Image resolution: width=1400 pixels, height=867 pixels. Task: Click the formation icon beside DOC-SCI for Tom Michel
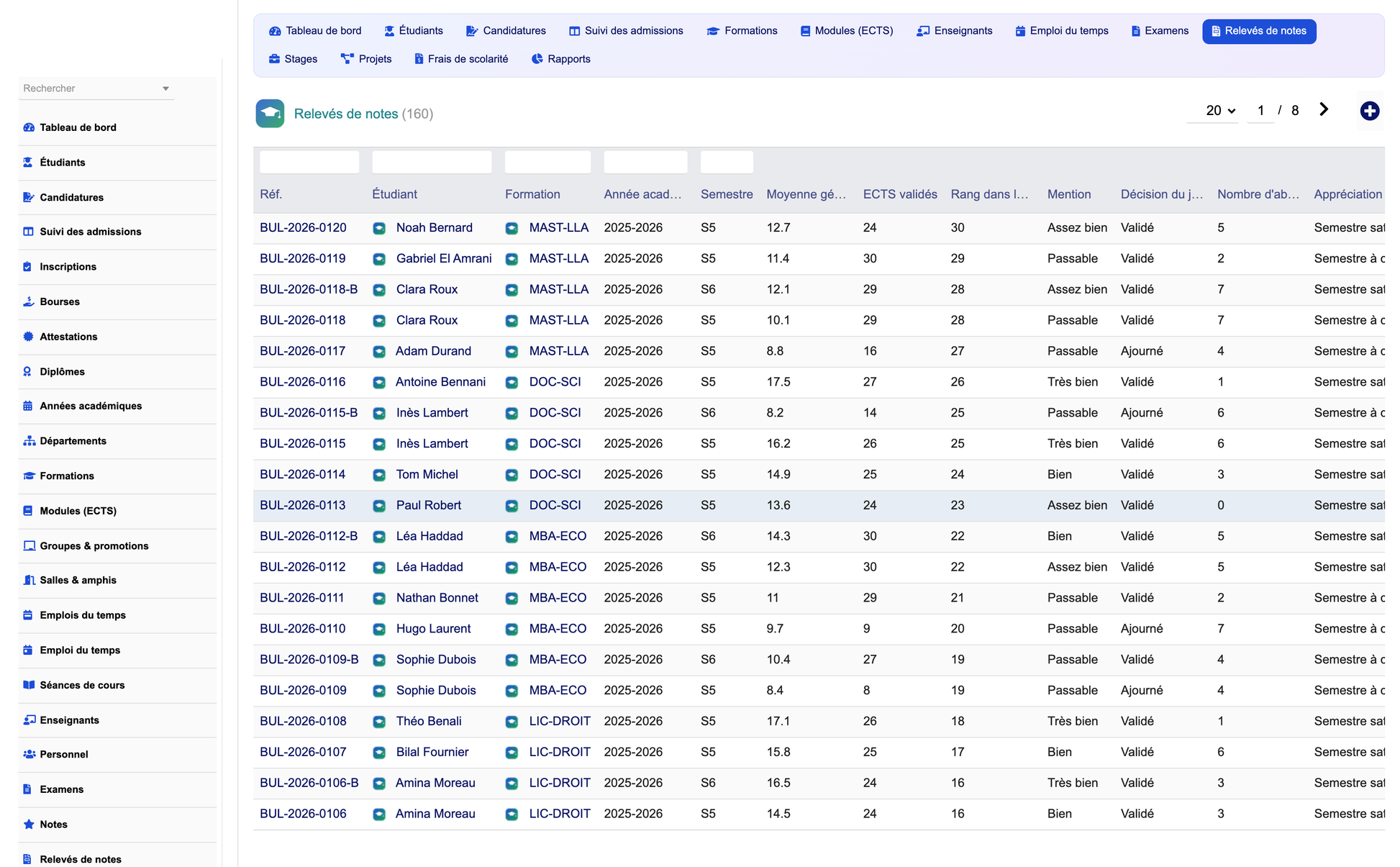click(x=512, y=475)
